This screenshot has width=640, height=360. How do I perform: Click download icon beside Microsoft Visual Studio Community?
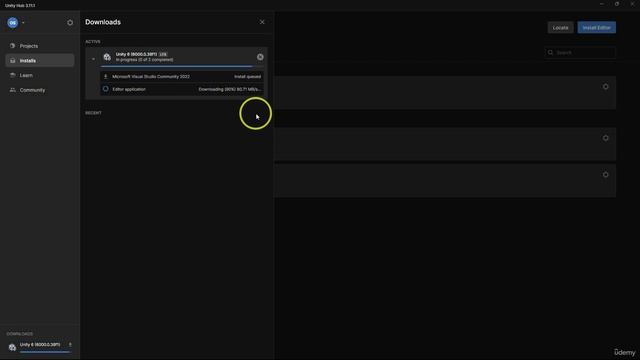[106, 76]
